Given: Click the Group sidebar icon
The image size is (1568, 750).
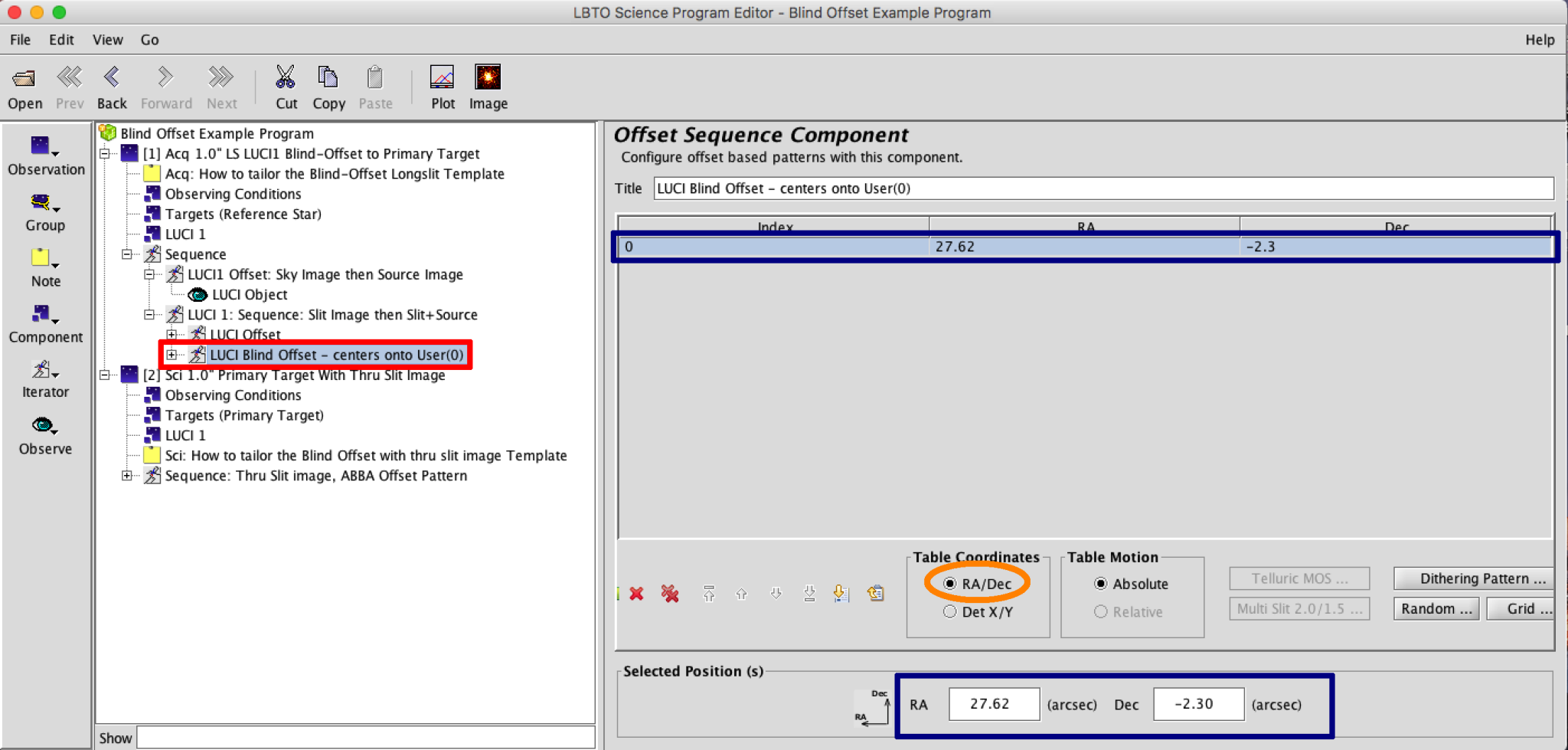Looking at the screenshot, I should (41, 202).
